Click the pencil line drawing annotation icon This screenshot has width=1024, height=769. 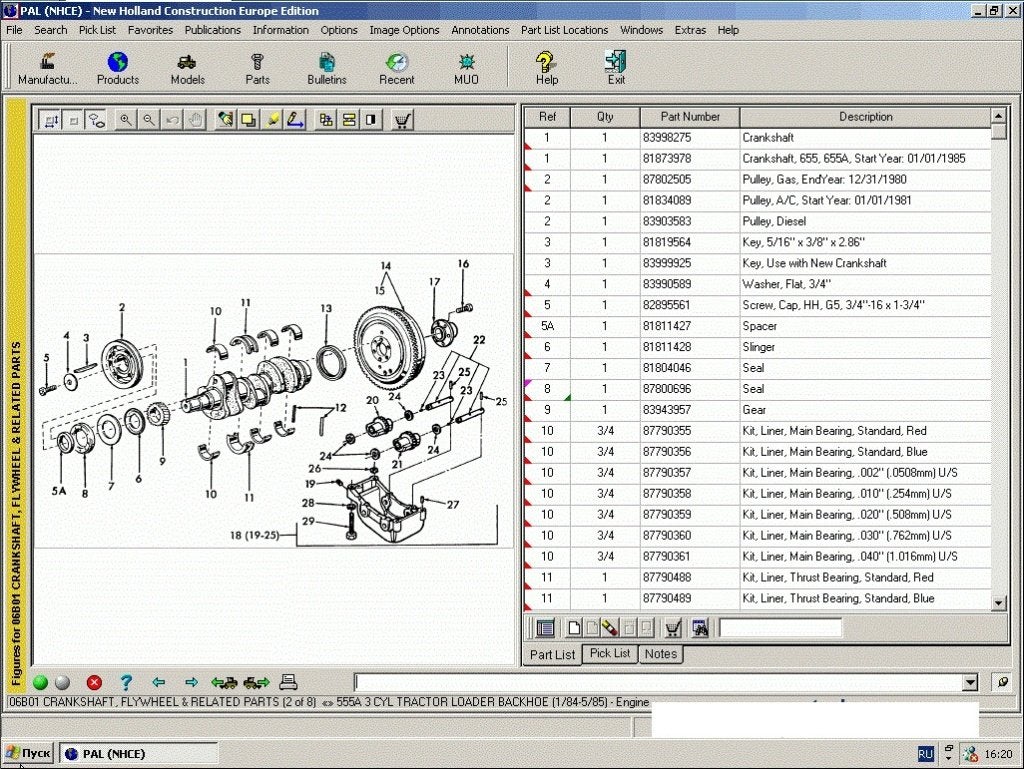click(295, 120)
